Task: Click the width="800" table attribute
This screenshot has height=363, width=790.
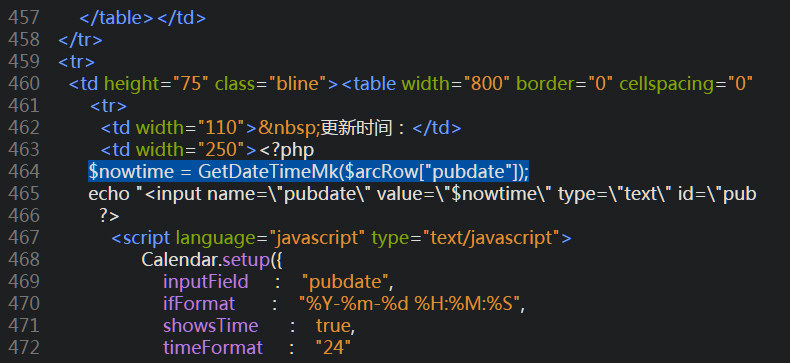Action: pos(456,84)
